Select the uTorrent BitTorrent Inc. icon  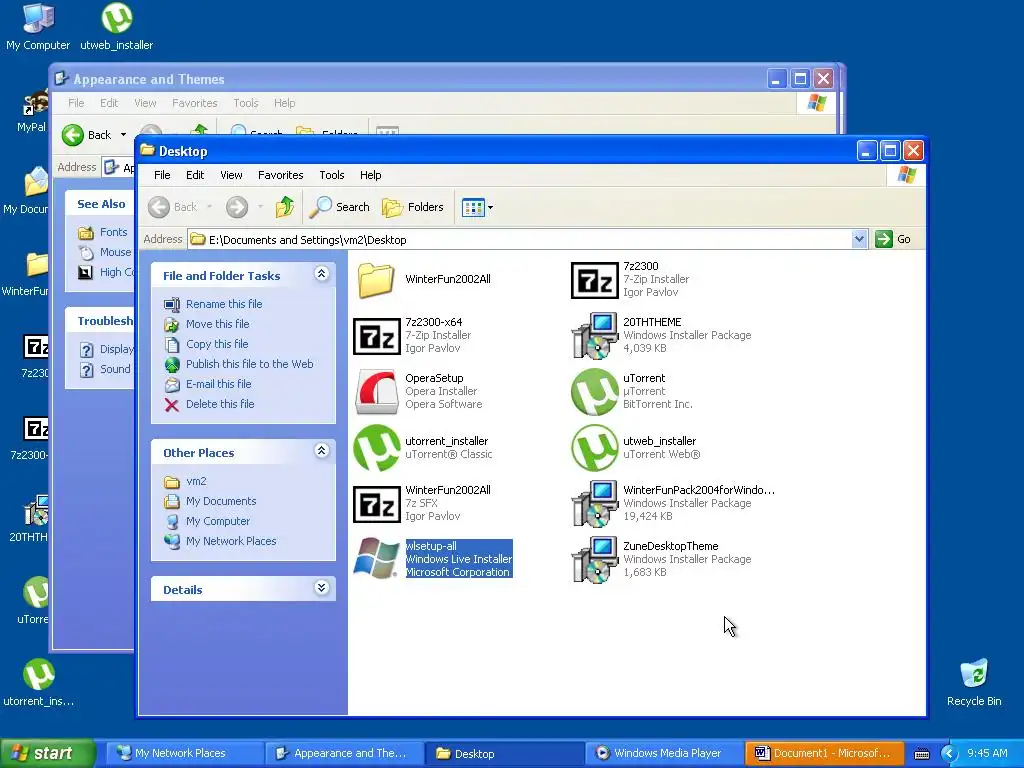point(594,392)
